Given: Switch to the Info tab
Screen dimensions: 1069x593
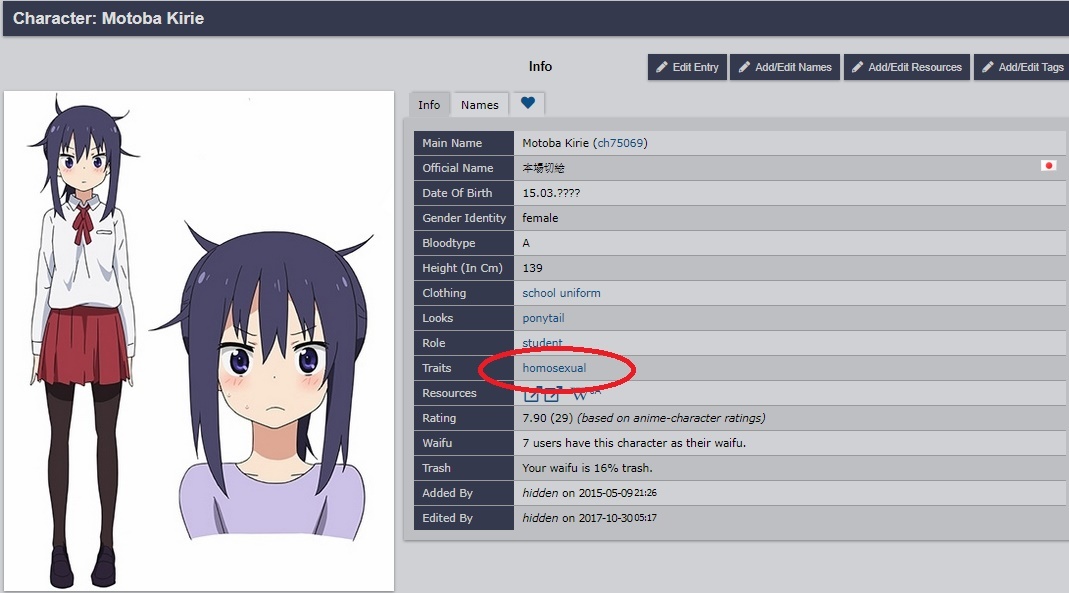Looking at the screenshot, I should coord(429,105).
